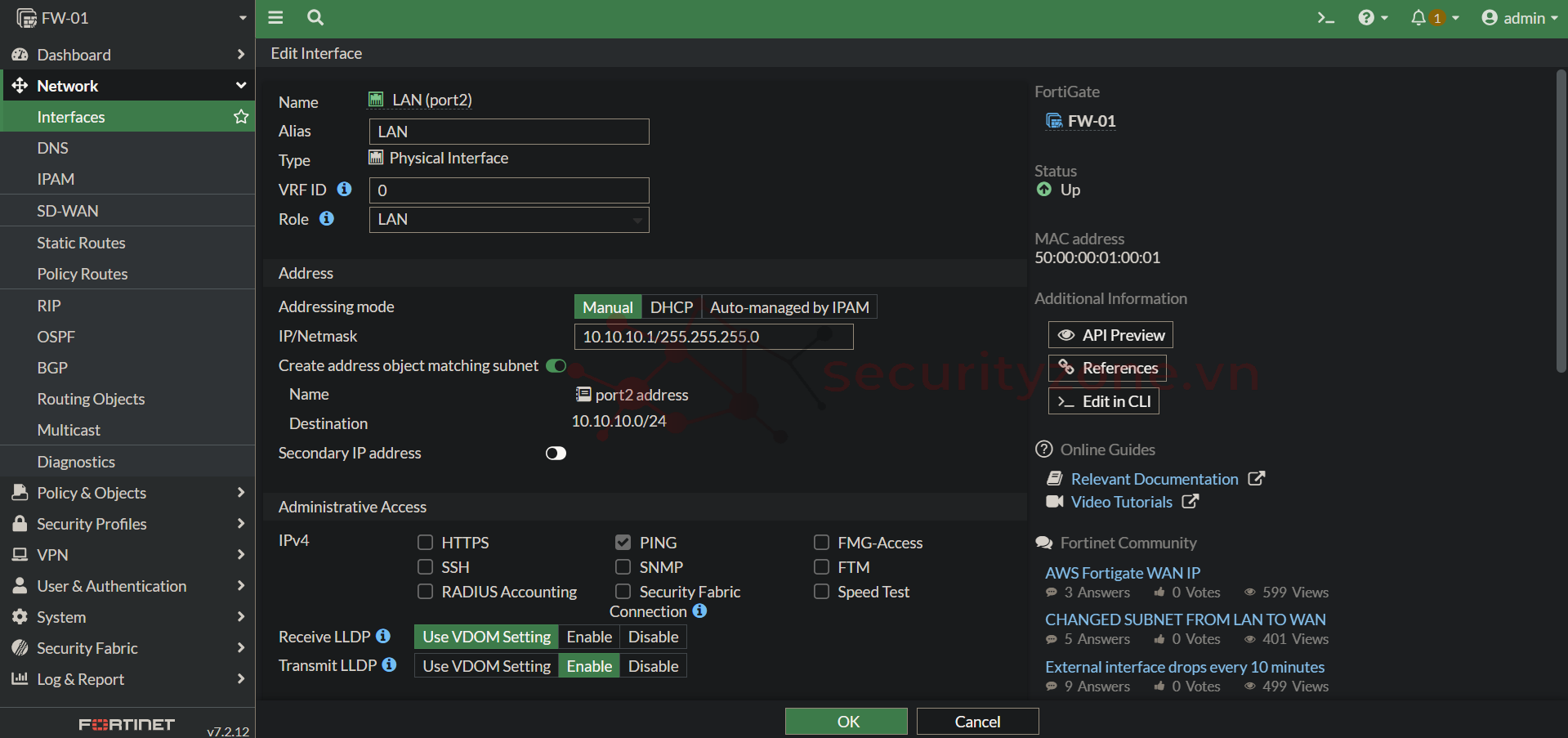Viewport: 1568px width, 738px height.
Task: Turn on Secondary IP address toggle
Action: tap(556, 454)
